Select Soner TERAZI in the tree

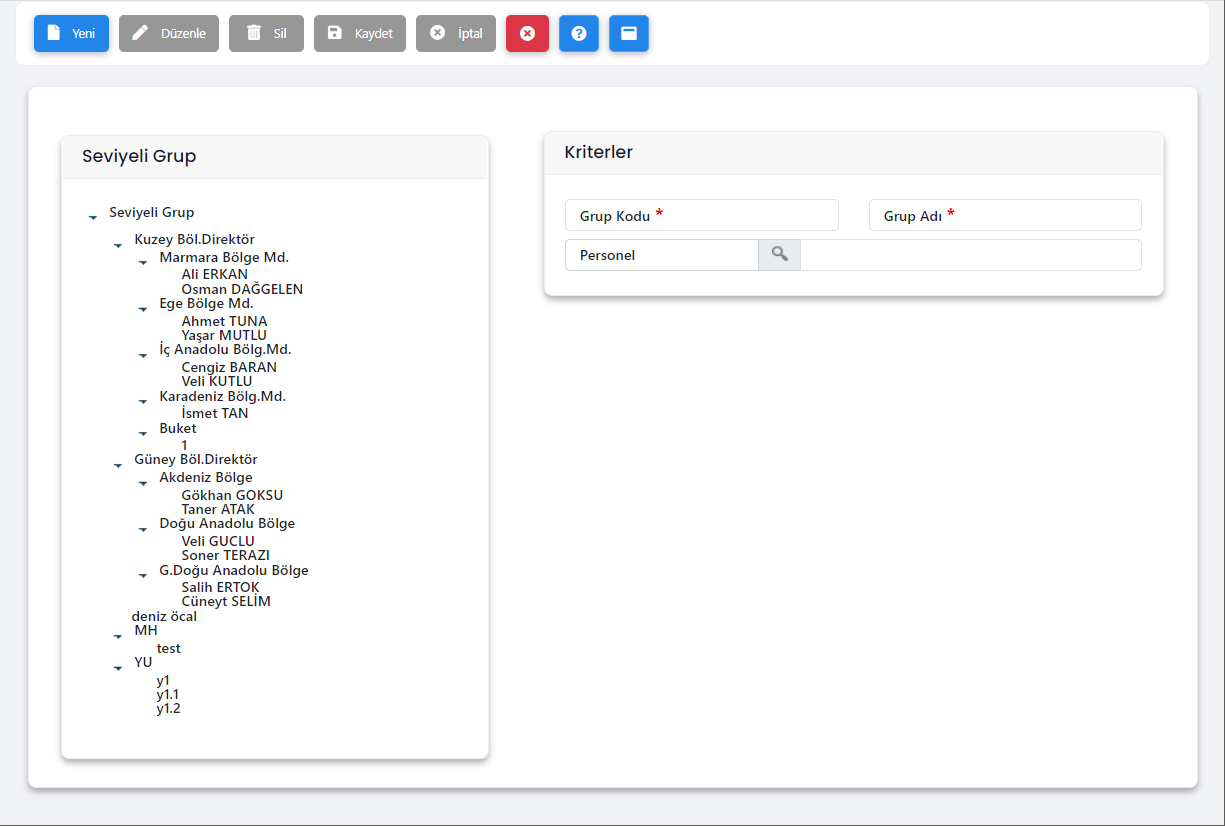click(x=226, y=555)
